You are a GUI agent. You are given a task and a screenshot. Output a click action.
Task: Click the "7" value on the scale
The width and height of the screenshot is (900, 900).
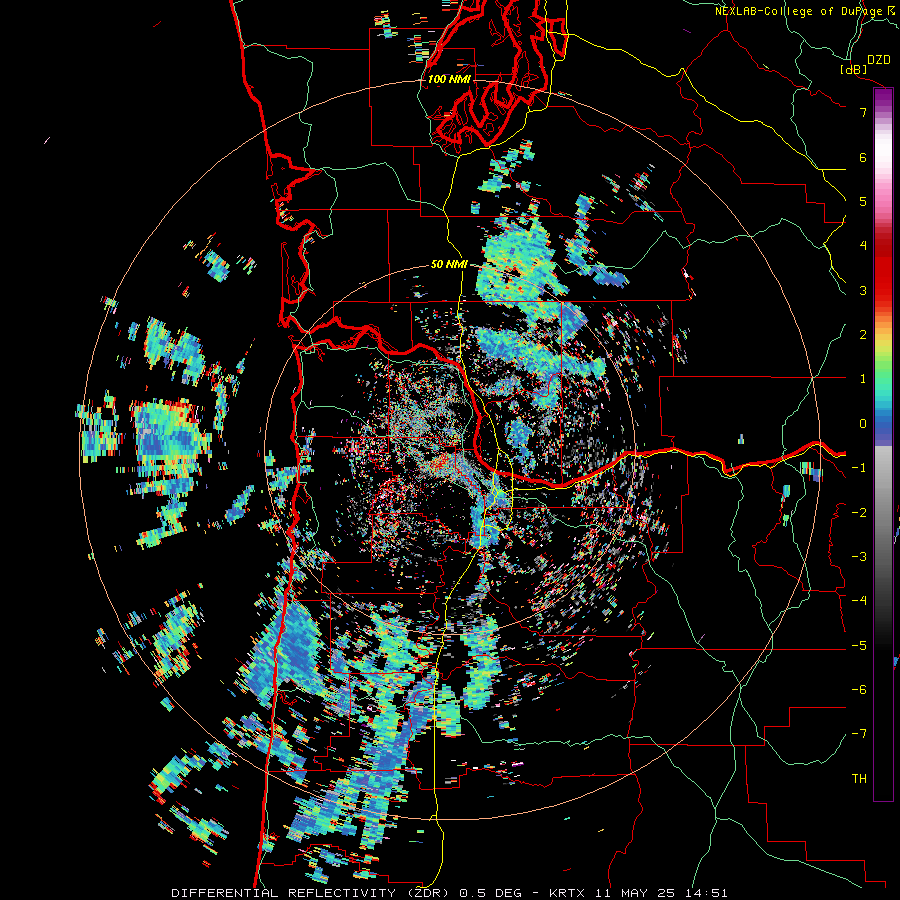point(863,112)
